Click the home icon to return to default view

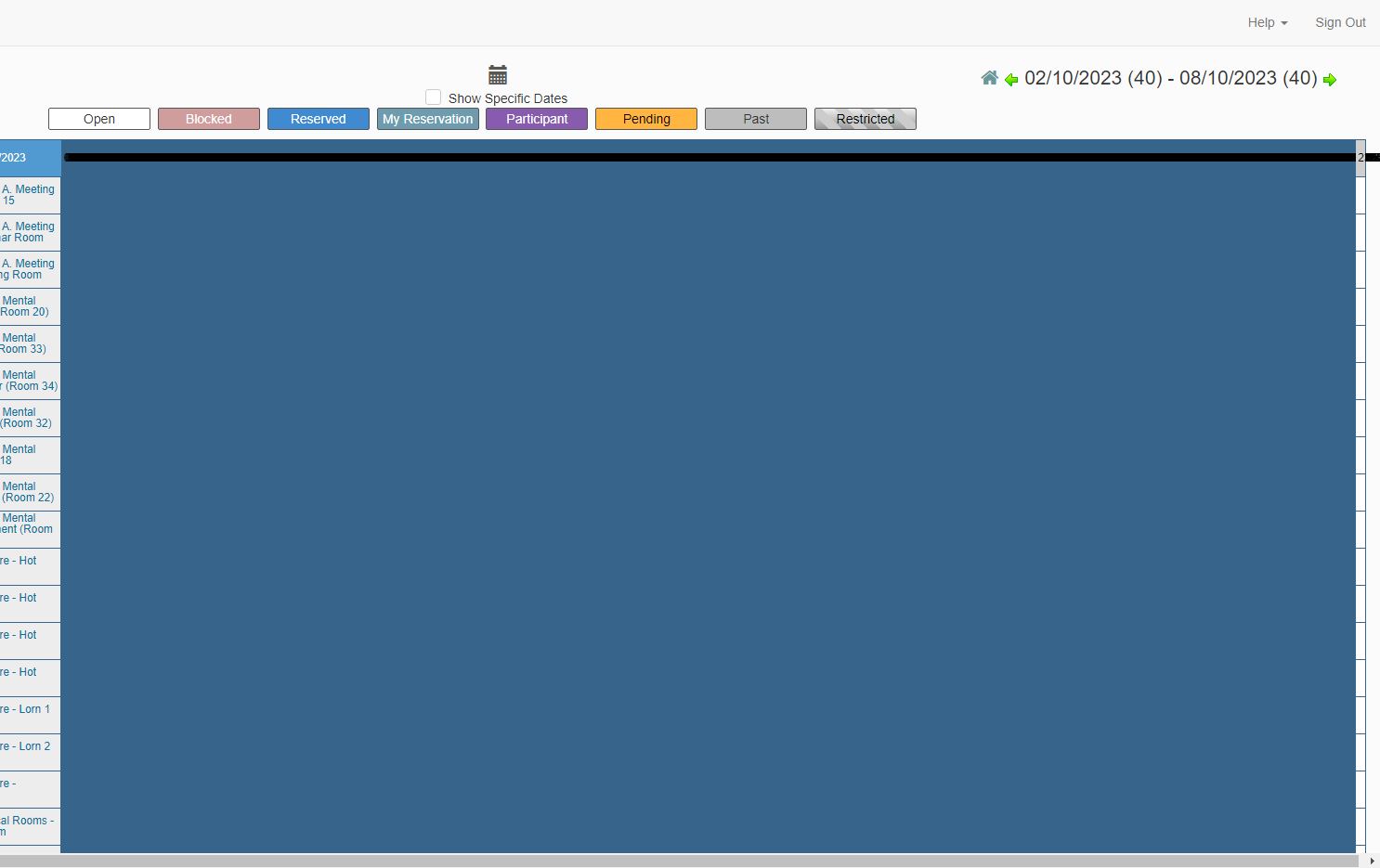tap(989, 78)
